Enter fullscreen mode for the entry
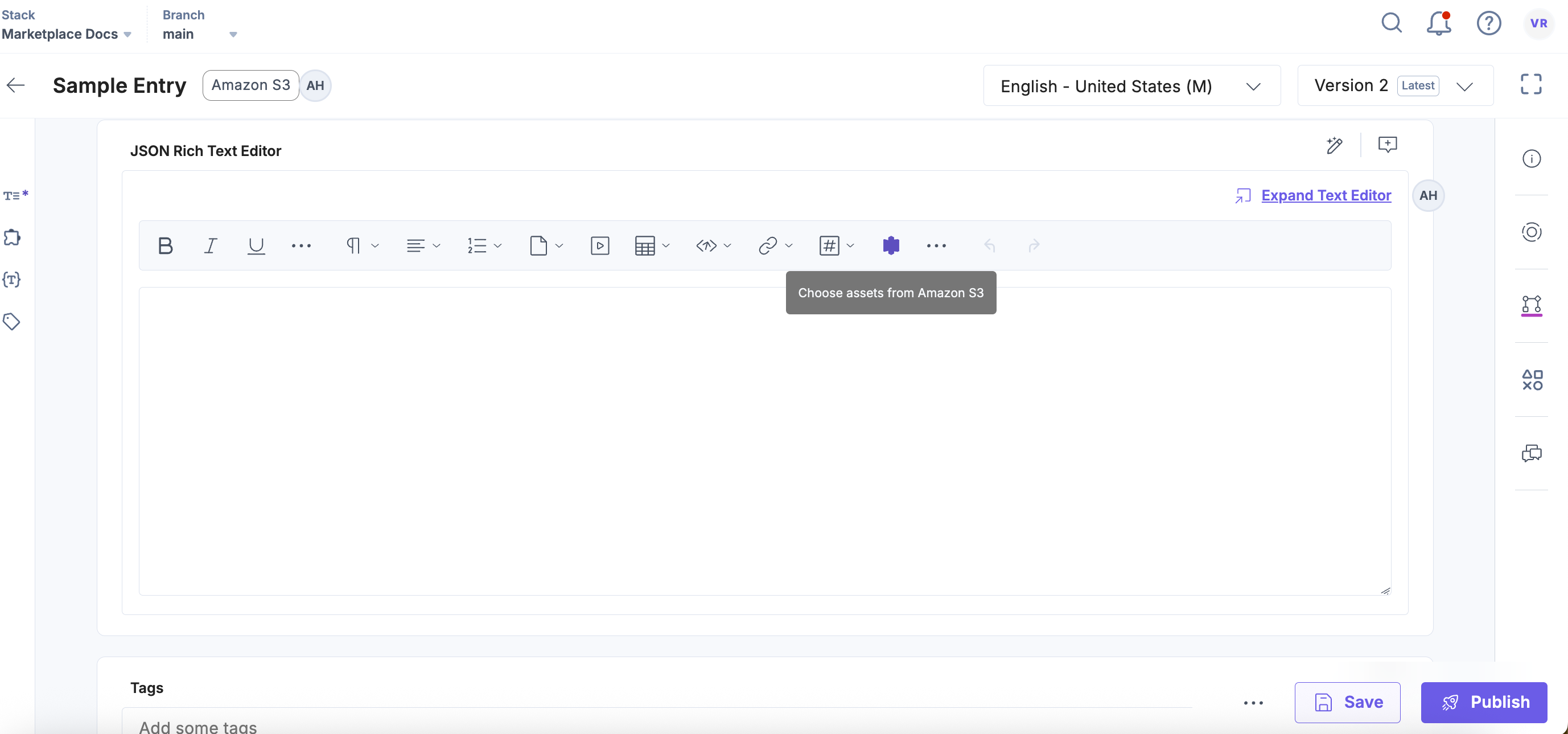 click(x=1530, y=85)
